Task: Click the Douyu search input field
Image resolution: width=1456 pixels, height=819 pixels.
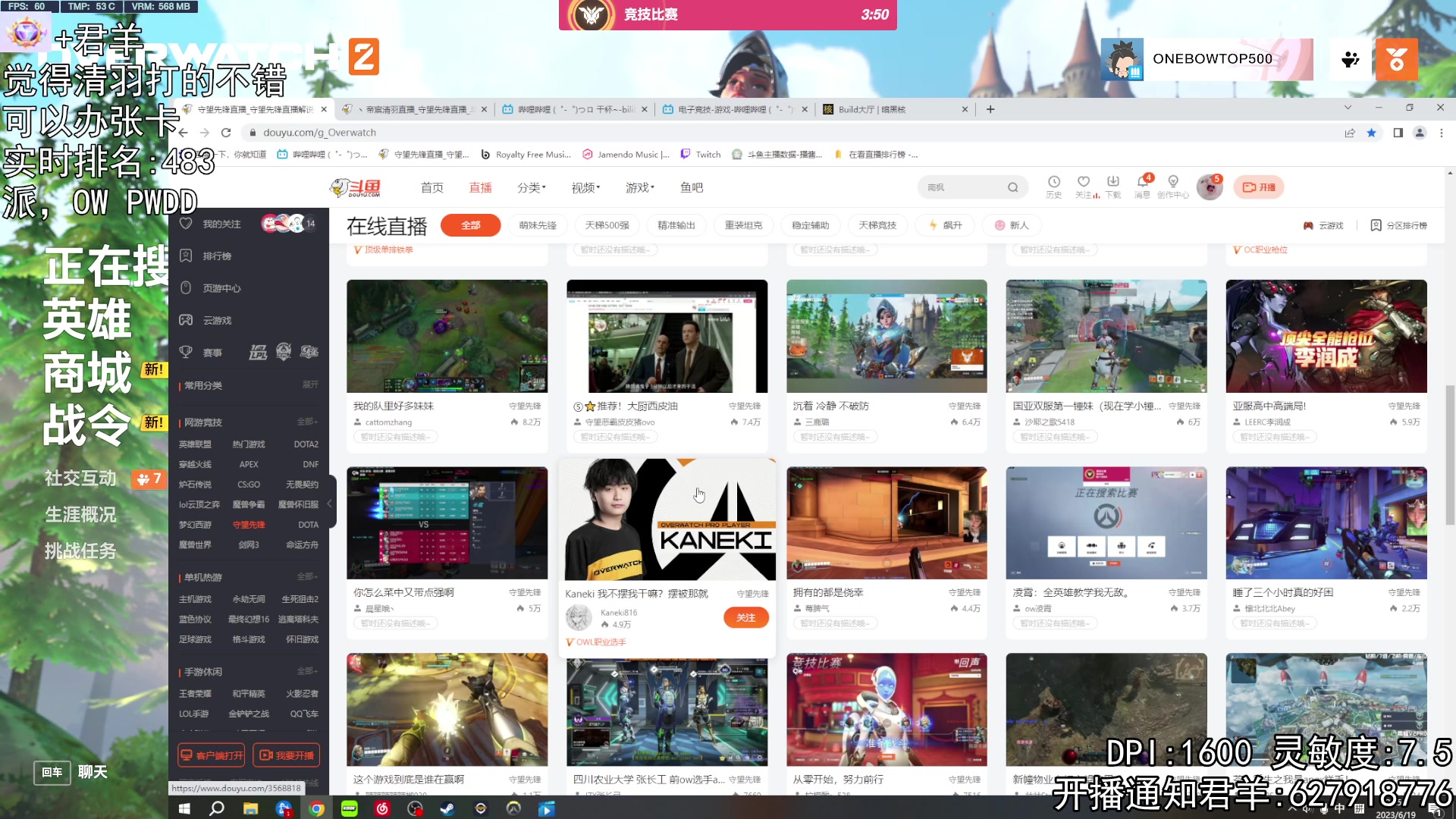Action: tap(965, 187)
